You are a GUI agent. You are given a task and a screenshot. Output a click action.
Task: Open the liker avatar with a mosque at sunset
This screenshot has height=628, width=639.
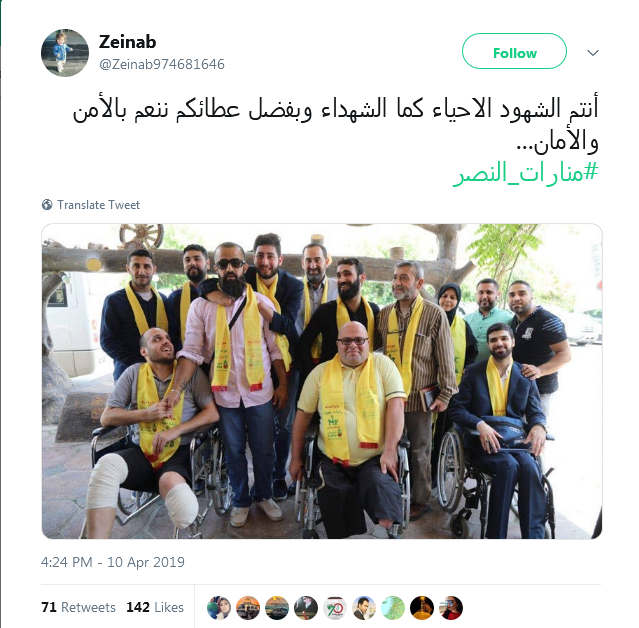pyautogui.click(x=248, y=608)
